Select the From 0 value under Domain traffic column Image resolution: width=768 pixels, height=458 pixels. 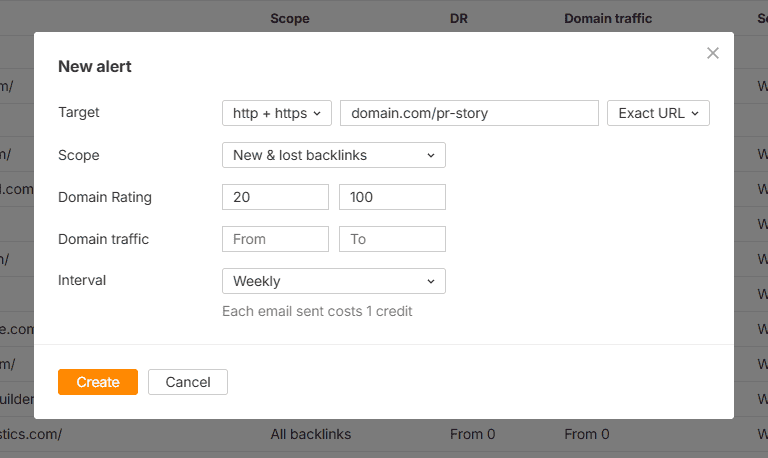[x=587, y=434]
